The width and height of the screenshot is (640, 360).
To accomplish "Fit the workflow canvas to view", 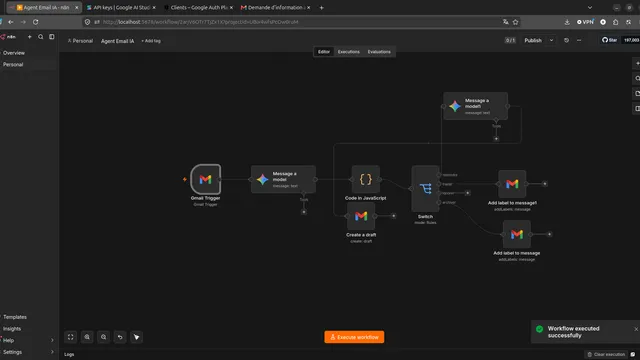I will 71,337.
